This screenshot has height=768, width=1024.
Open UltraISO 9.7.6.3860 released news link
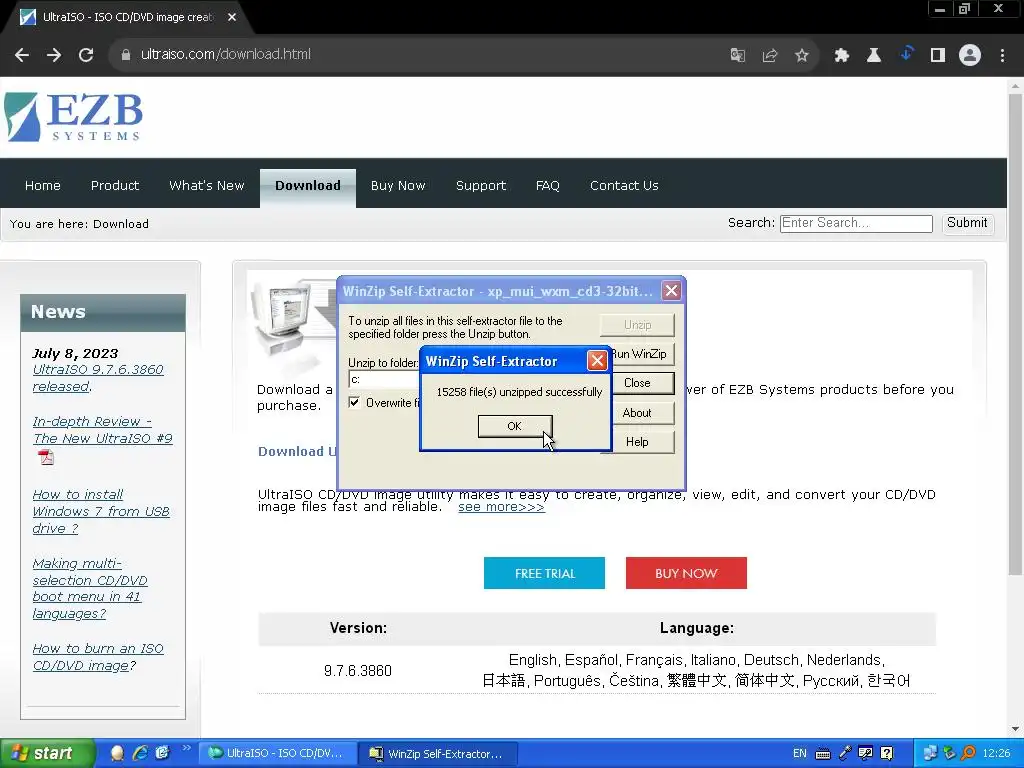coord(98,378)
